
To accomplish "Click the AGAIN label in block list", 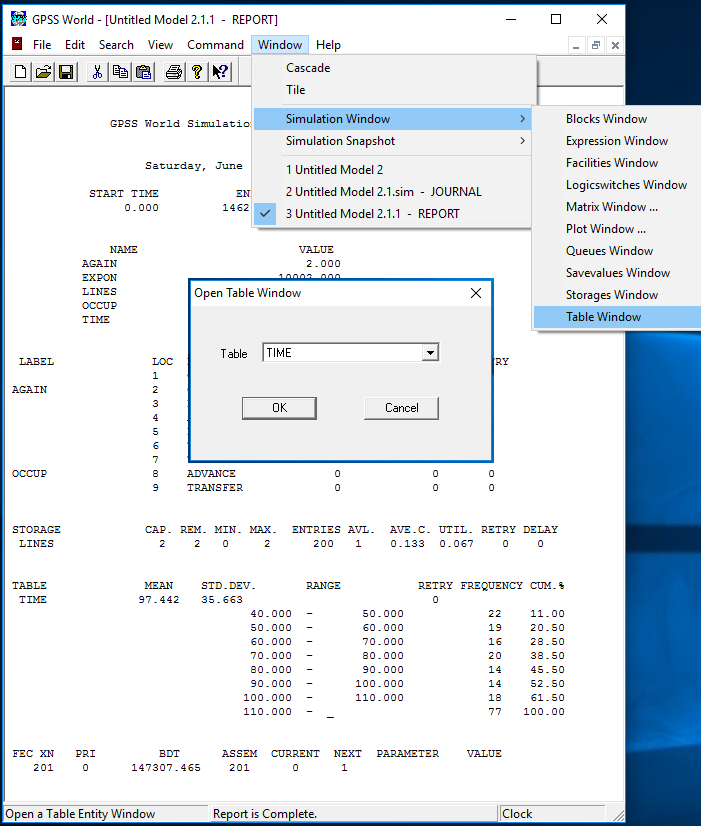I will point(29,390).
